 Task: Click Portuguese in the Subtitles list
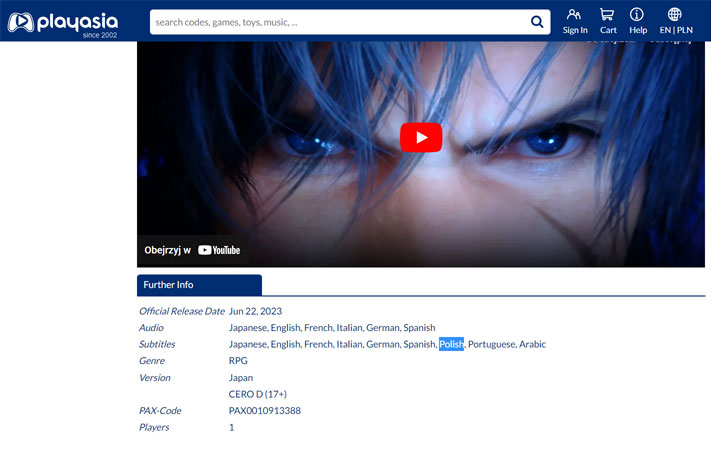pyautogui.click(x=492, y=344)
